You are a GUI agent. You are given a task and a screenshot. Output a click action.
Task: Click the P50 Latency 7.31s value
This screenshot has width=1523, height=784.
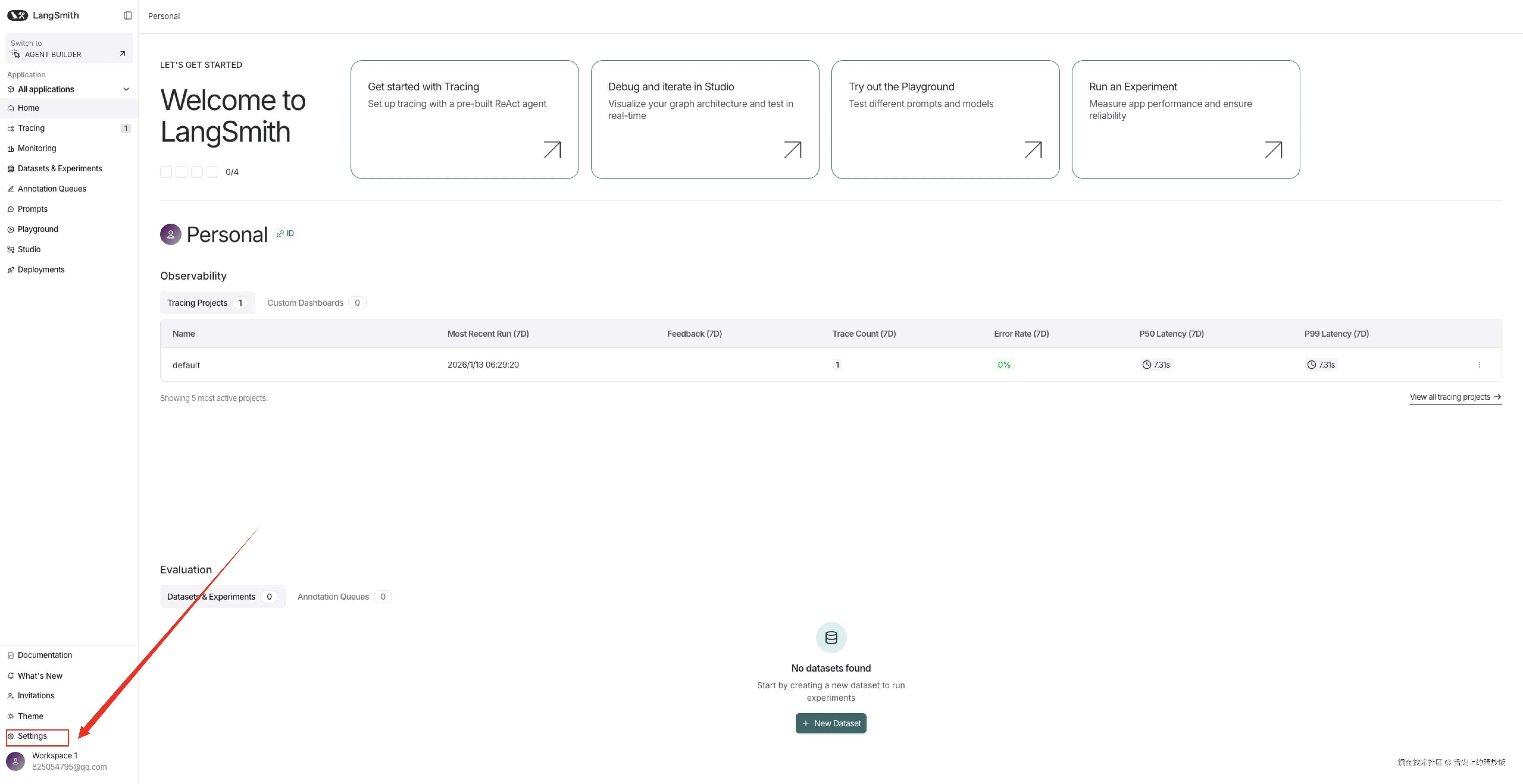click(1156, 365)
